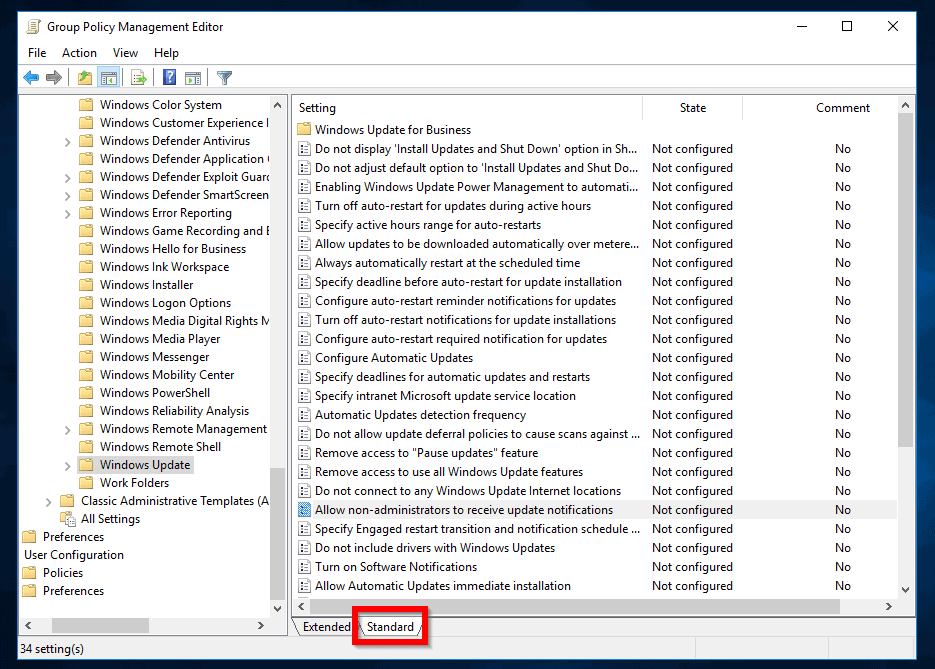Viewport: 935px width, 669px height.
Task: Switch to the Extended tab
Action: coord(326,627)
